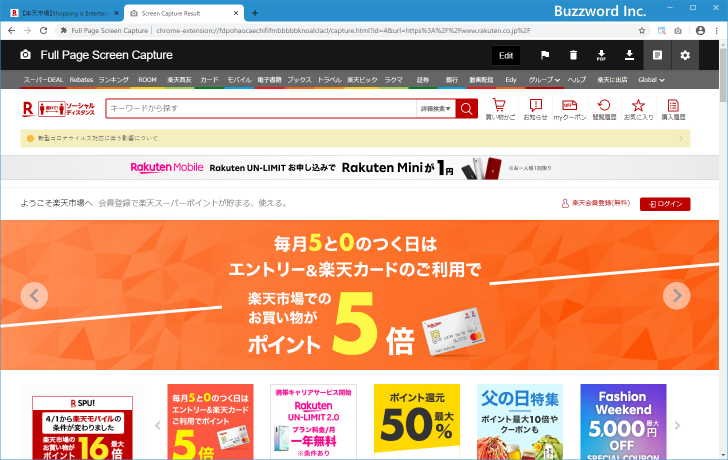728x460 pixels.
Task: Open the 楽天に出店 link
Action: [612, 80]
